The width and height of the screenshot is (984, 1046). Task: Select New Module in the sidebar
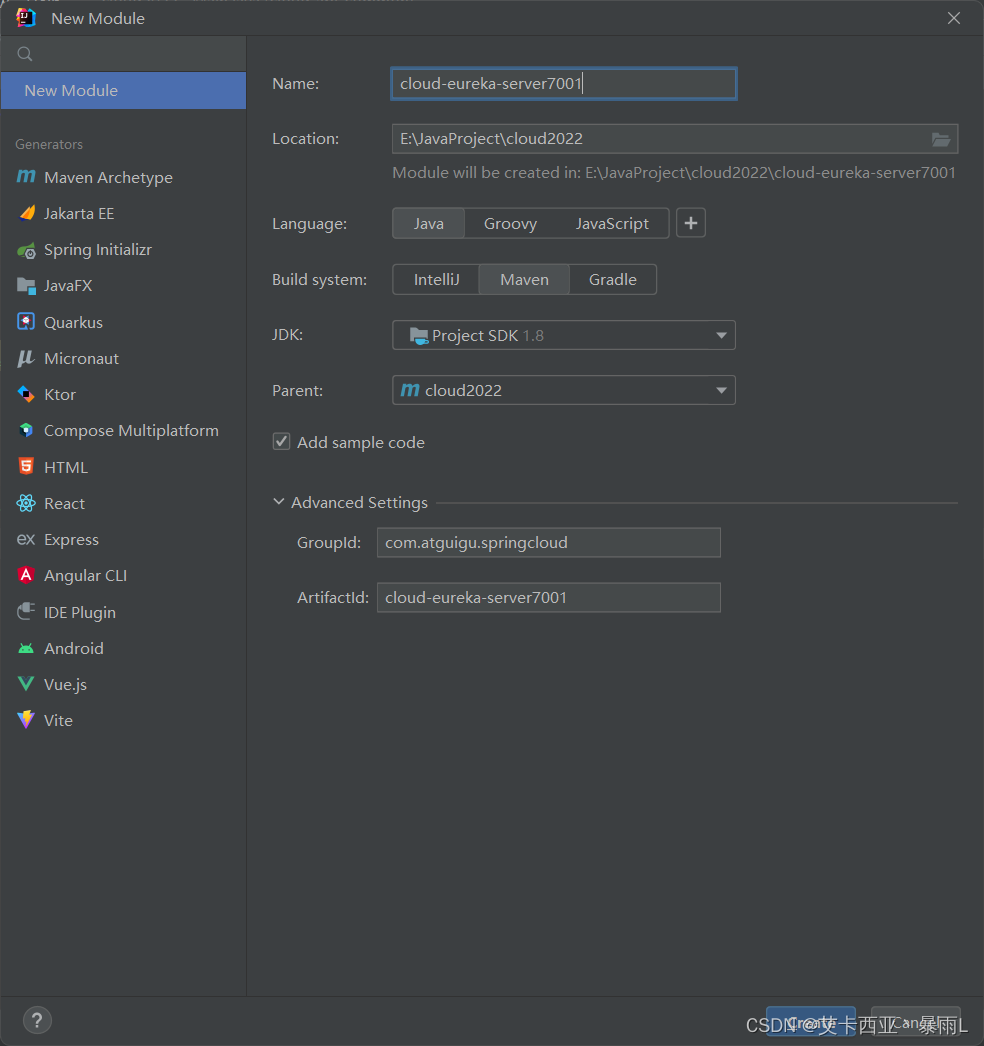click(x=123, y=91)
